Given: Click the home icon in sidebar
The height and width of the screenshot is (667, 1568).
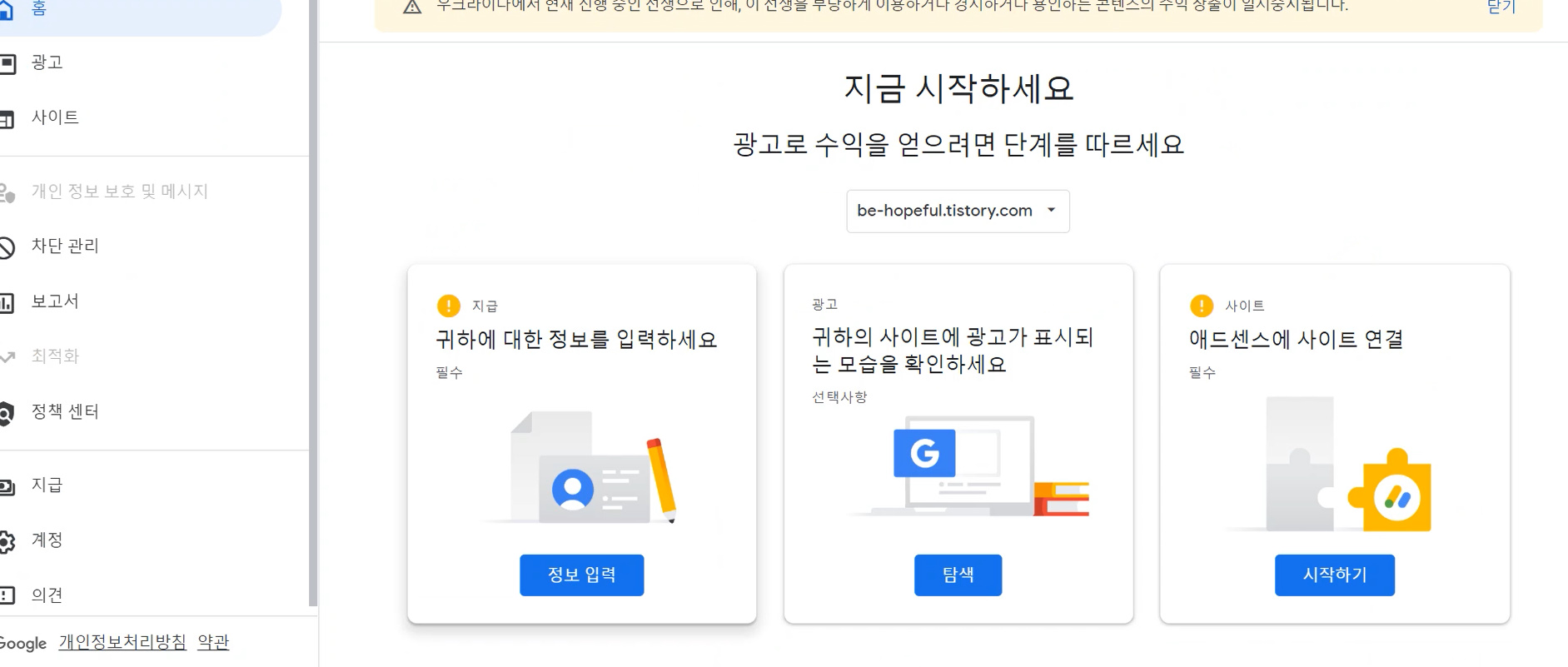Looking at the screenshot, I should (6, 10).
